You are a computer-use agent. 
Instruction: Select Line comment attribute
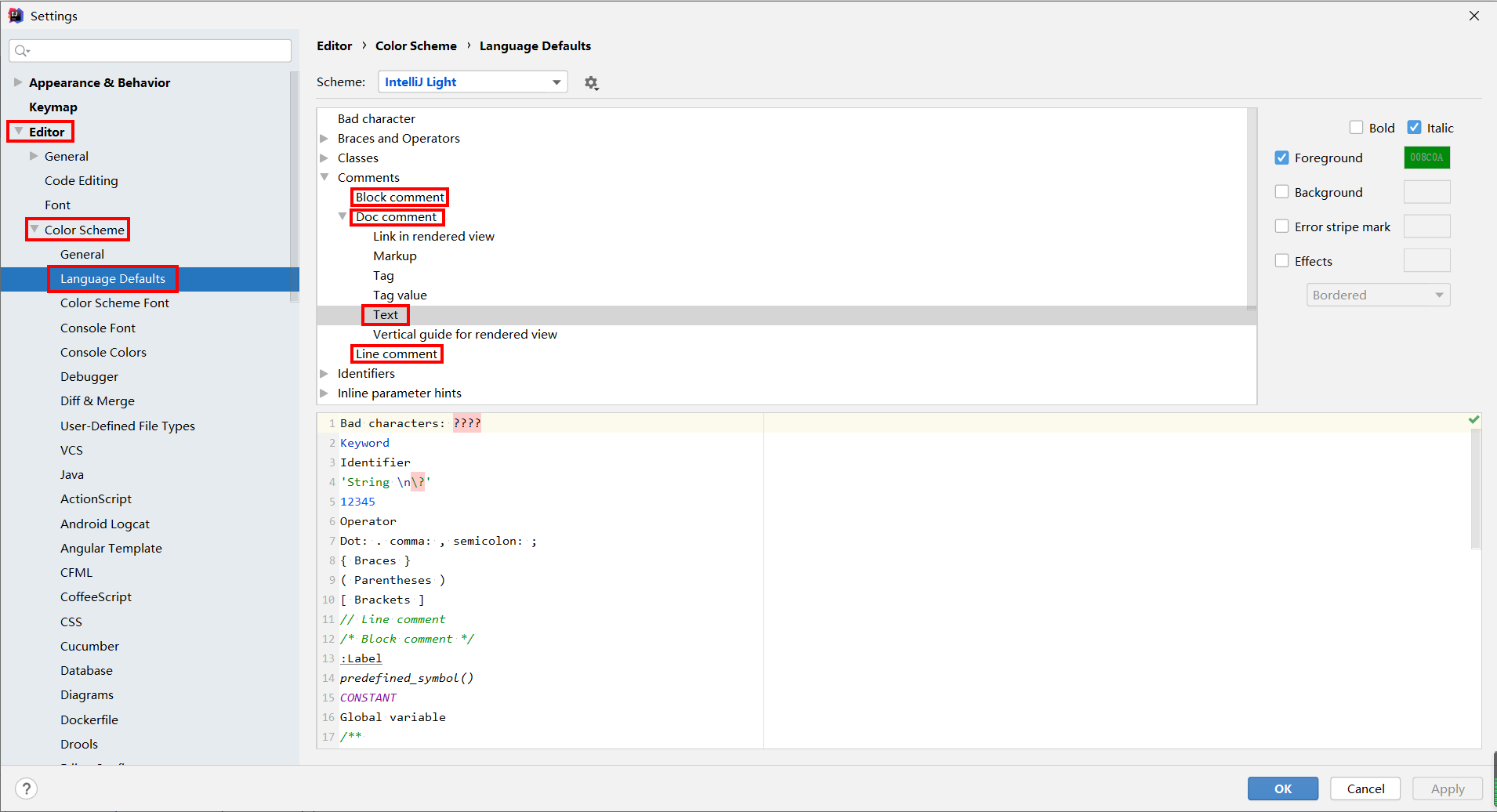[x=397, y=353]
